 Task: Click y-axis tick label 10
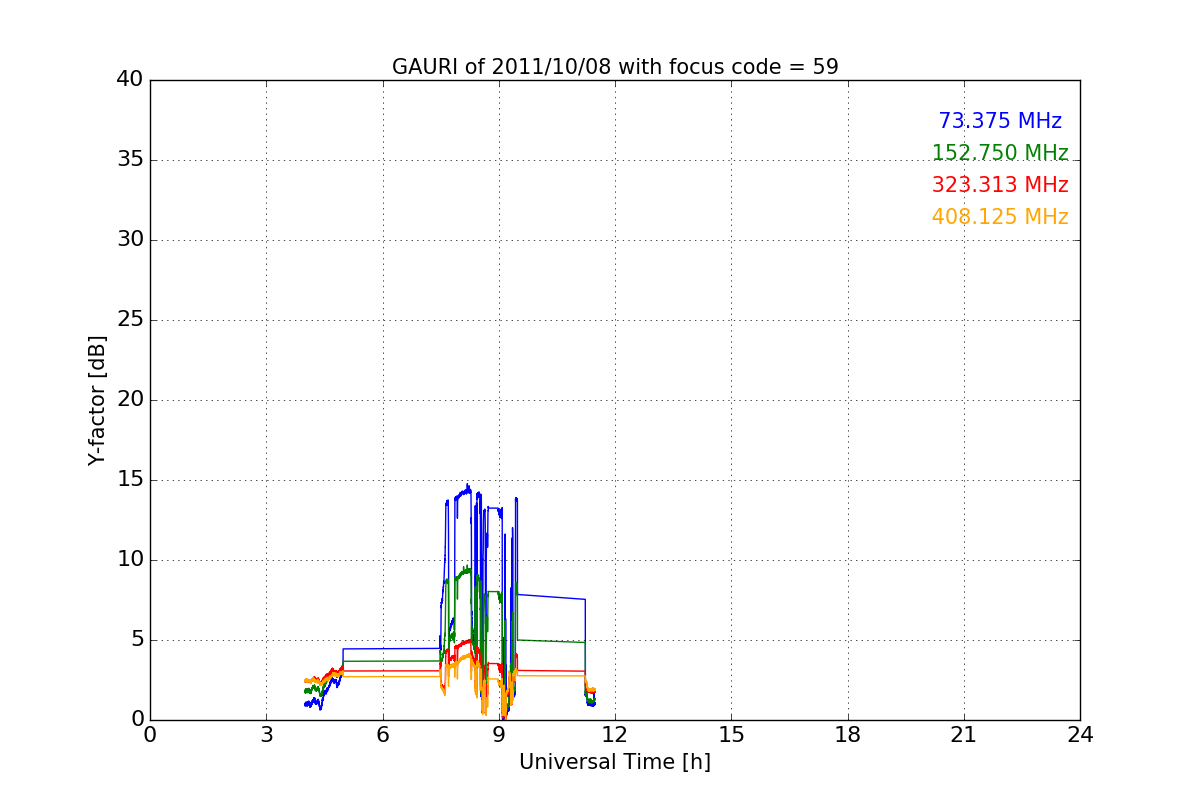(130, 560)
